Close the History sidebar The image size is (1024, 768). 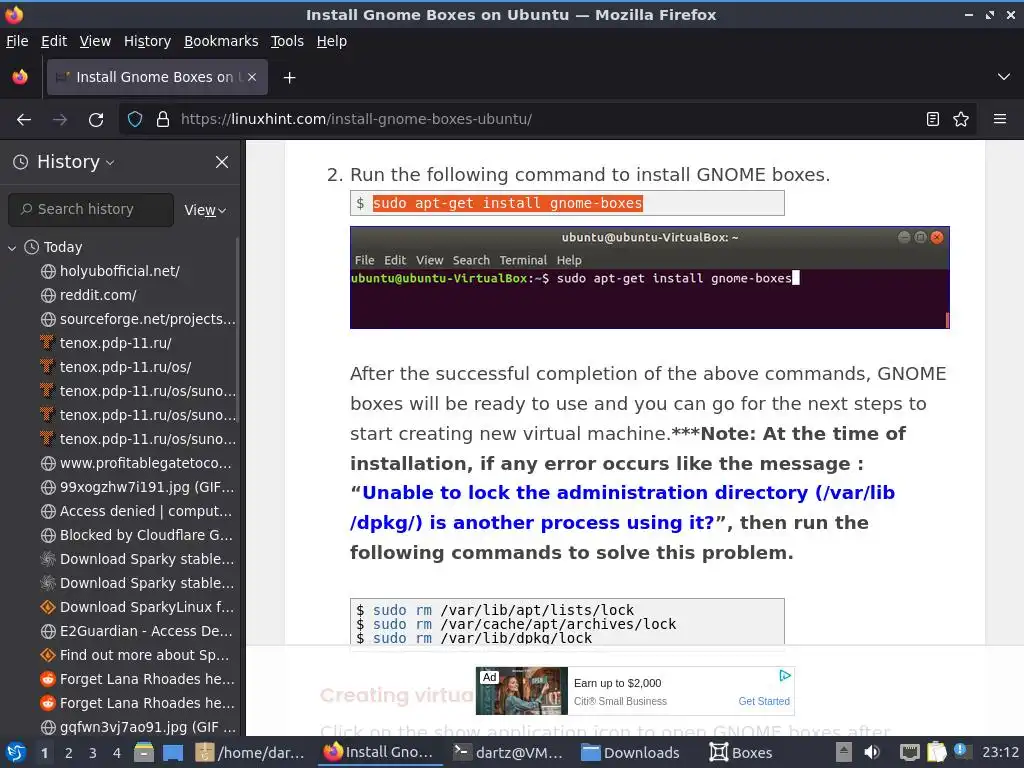[x=222, y=162]
